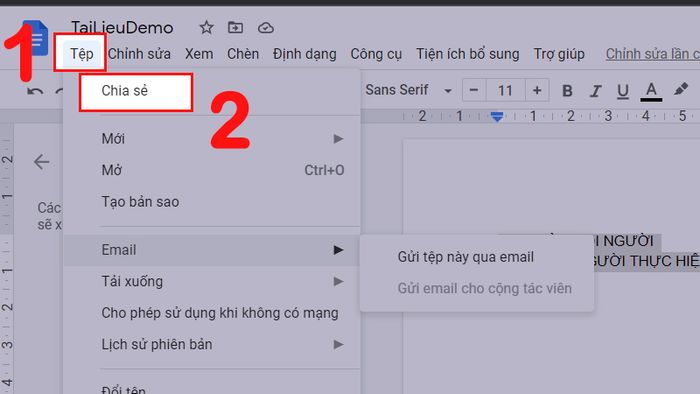Open the Công cụ menu
The width and height of the screenshot is (700, 394).
(376, 54)
